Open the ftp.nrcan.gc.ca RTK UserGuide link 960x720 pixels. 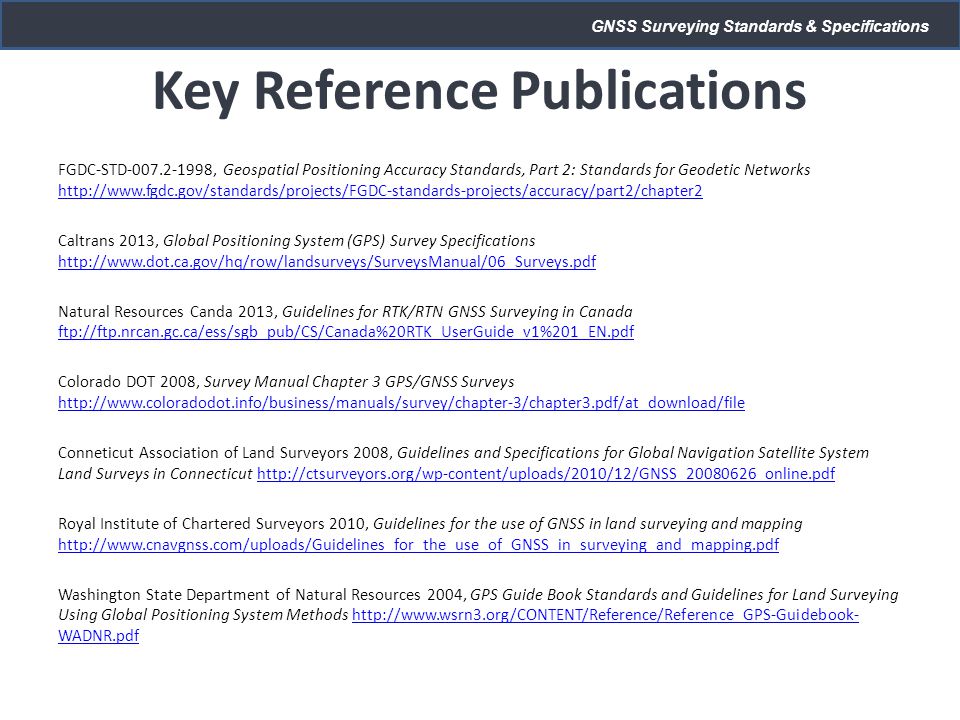346,332
